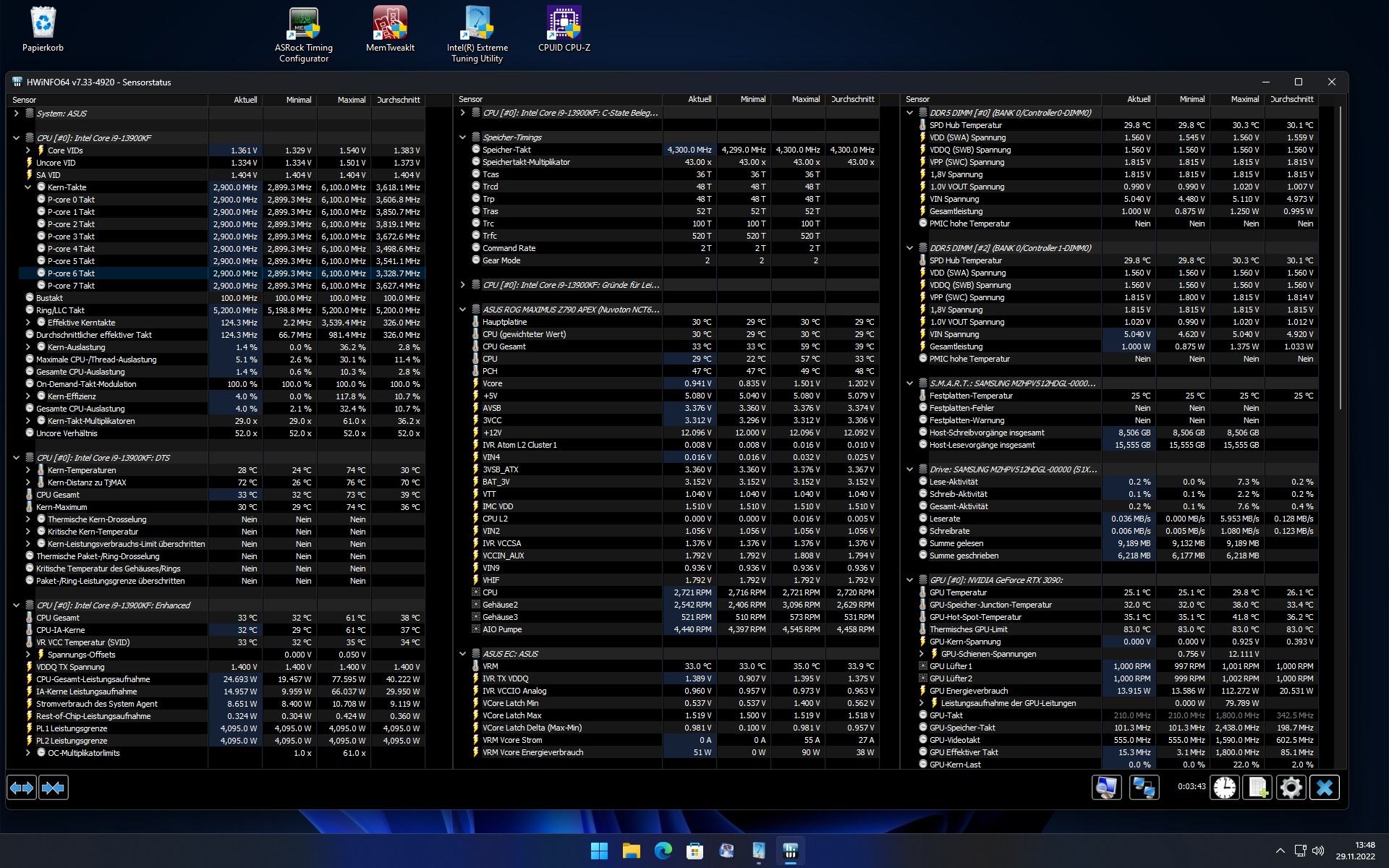Collapse the DTS sensor group

[16, 458]
